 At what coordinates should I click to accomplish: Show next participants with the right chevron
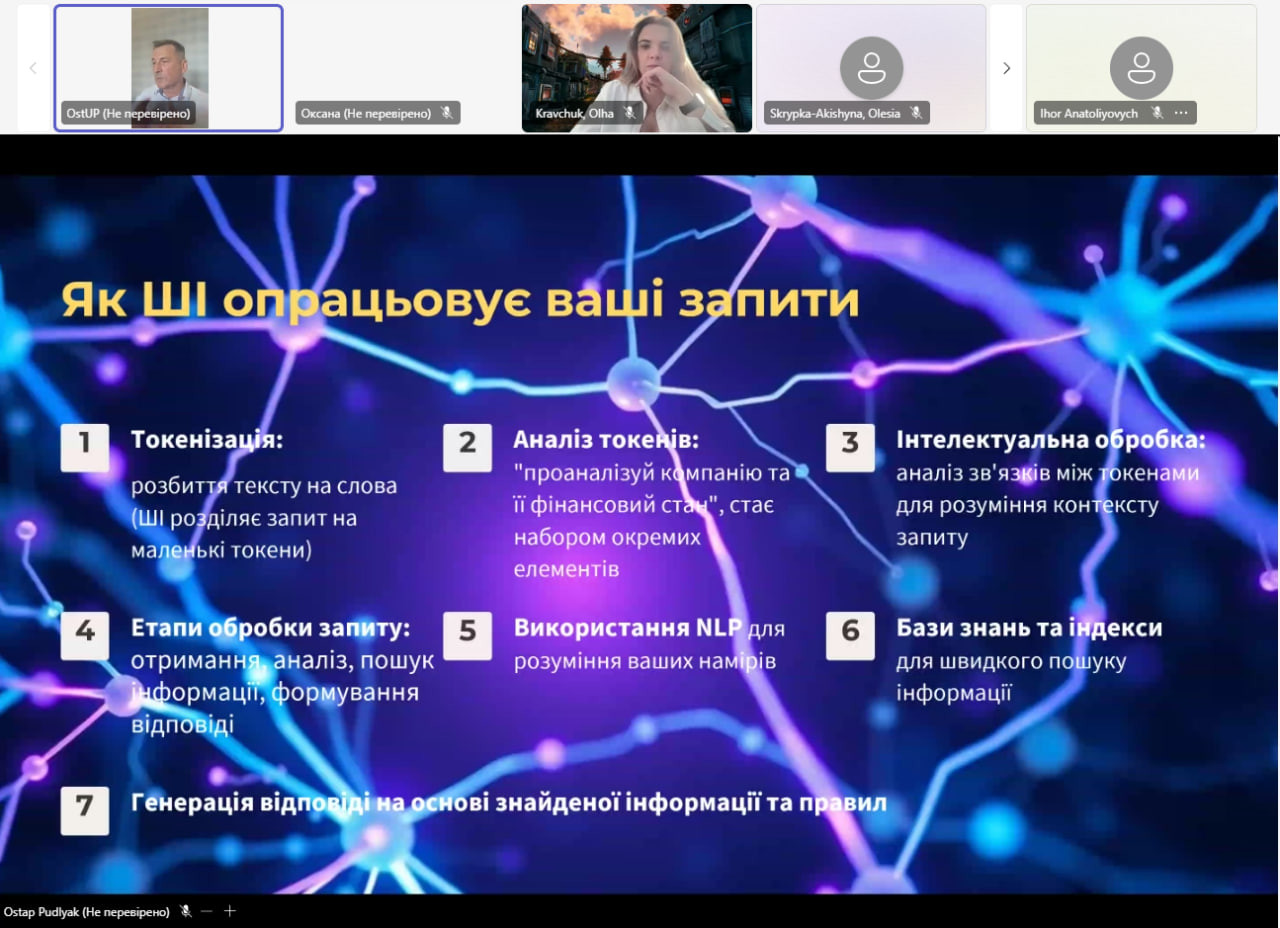(x=1006, y=68)
